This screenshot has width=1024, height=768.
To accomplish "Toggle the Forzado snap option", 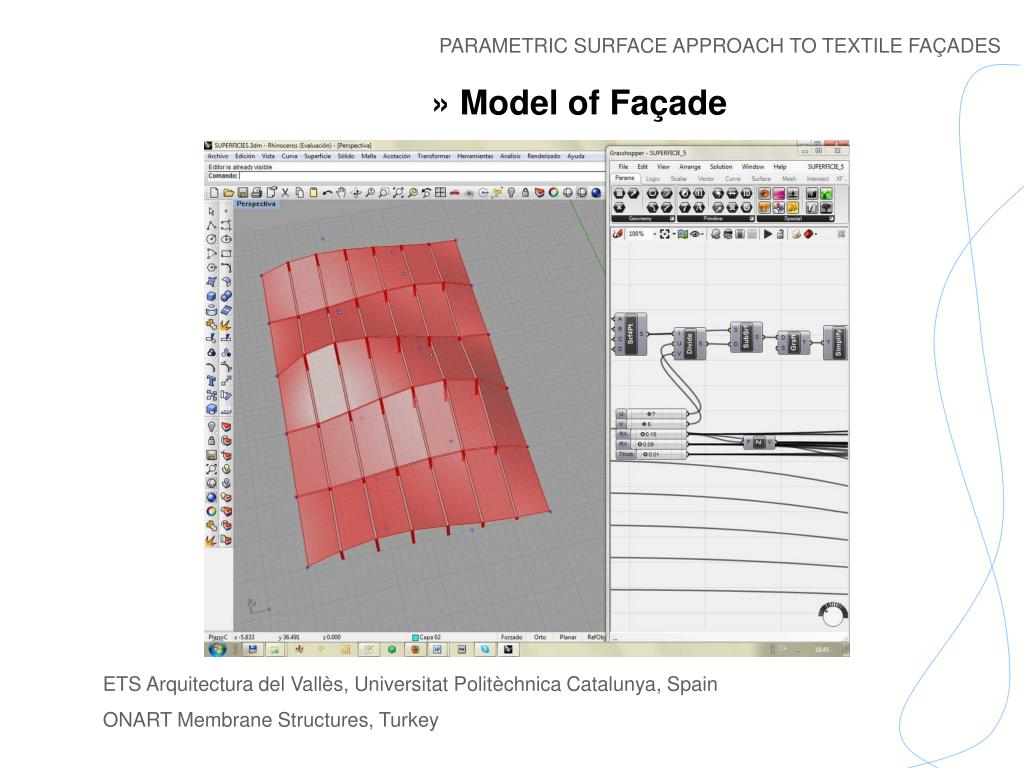I will 511,637.
